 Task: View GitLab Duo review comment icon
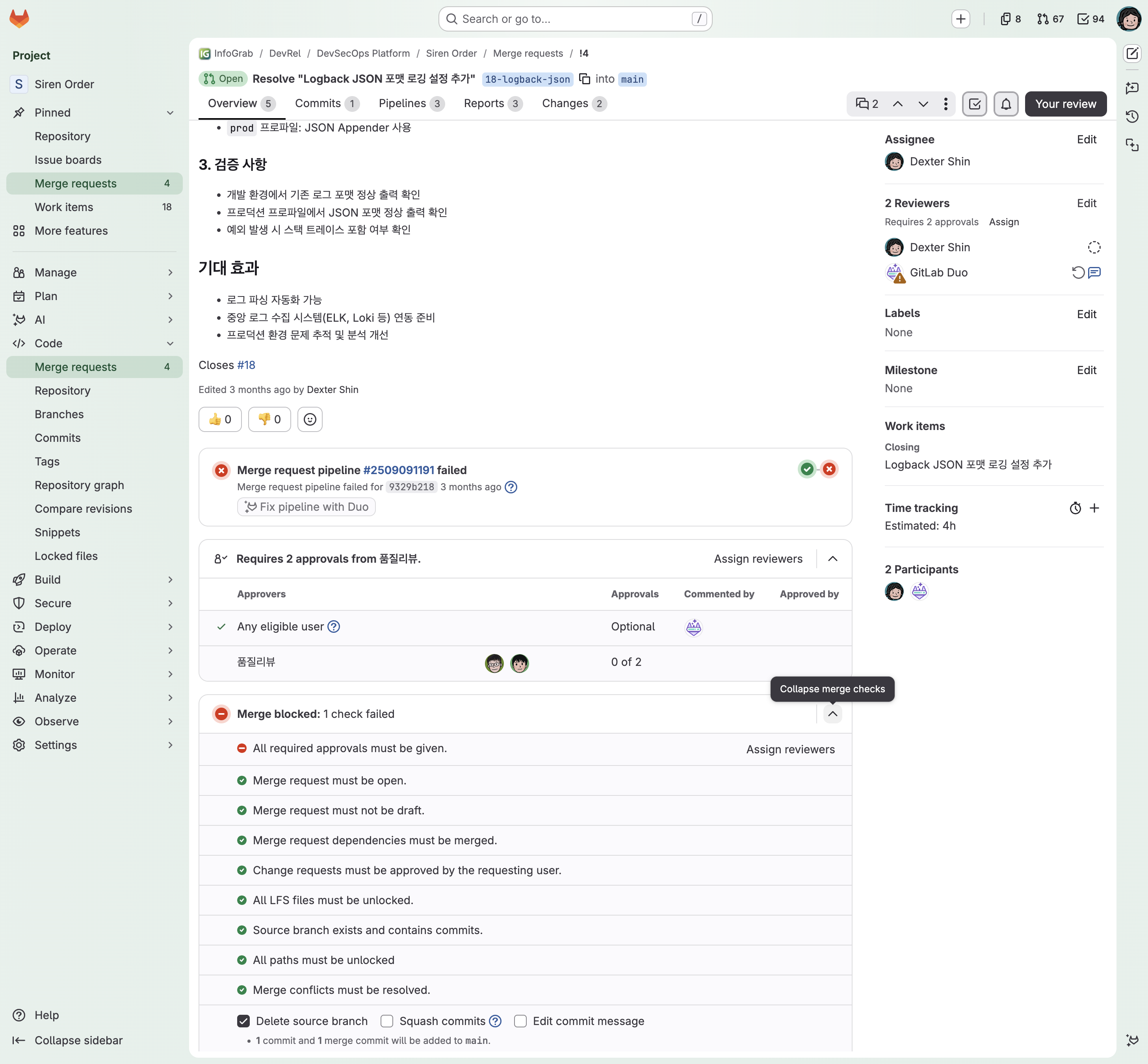[x=1094, y=272]
